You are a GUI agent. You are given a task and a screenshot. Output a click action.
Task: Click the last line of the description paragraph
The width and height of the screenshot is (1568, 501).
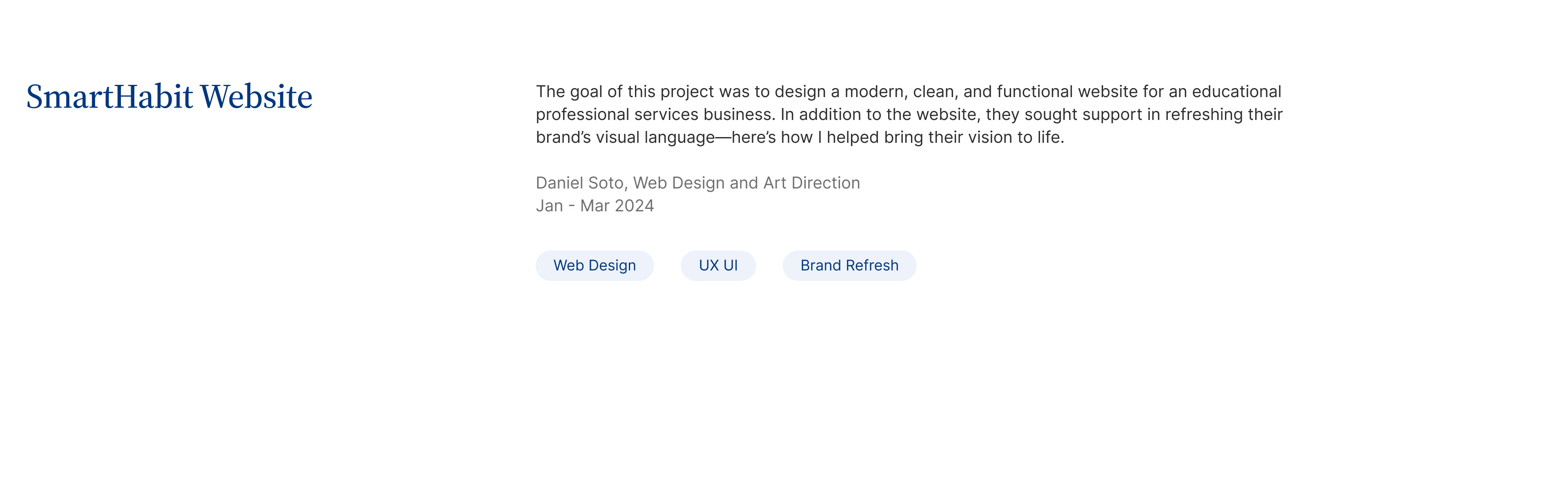tap(799, 138)
